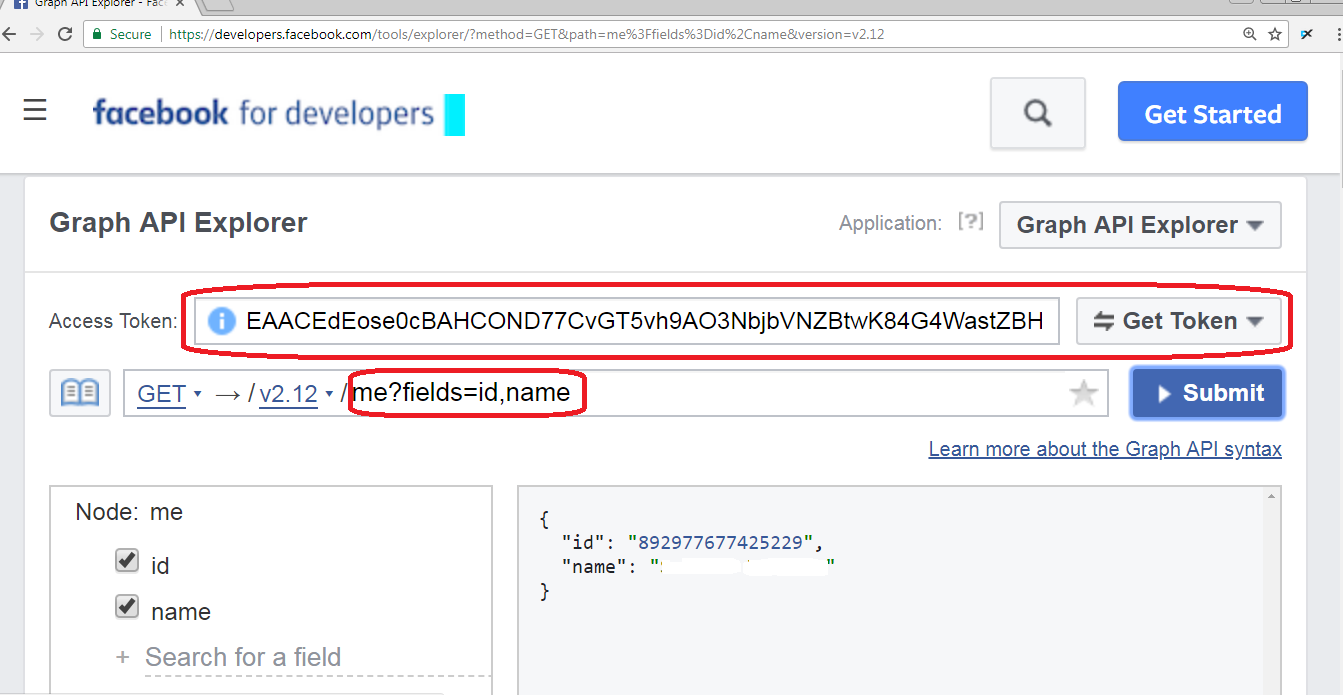Click the plus icon to add a field
Screen dimensions: 1343x695
[123, 657]
